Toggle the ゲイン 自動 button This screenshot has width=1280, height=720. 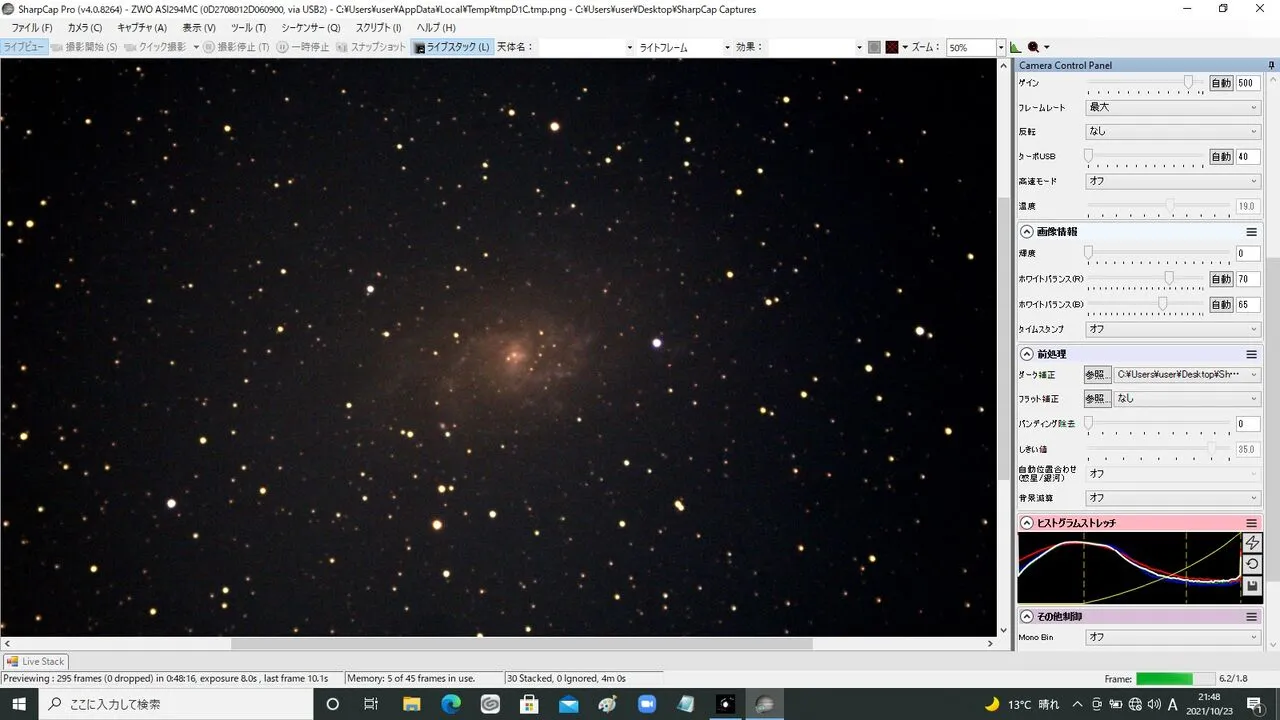(1221, 84)
